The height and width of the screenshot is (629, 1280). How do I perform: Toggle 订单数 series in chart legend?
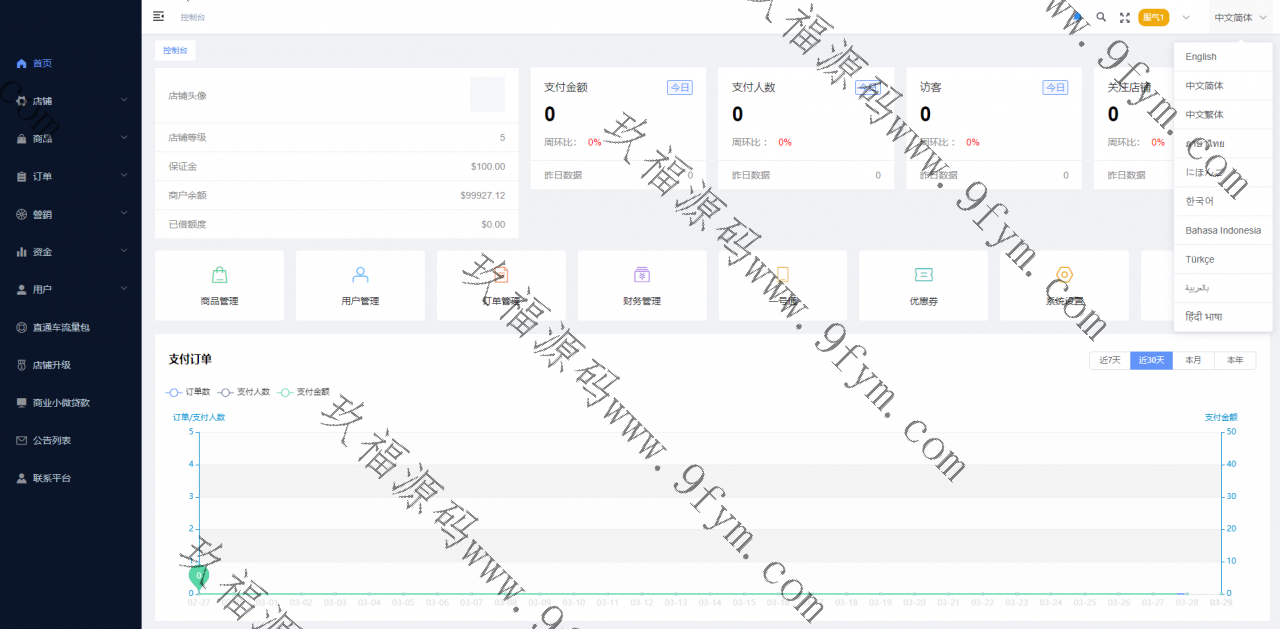pyautogui.click(x=189, y=392)
